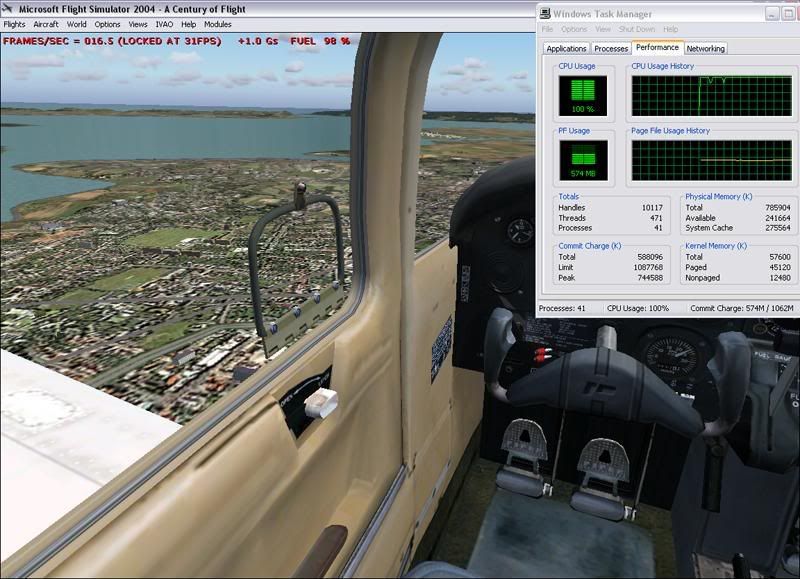
Task: Click the window latch on the side window
Action: pos(301,190)
